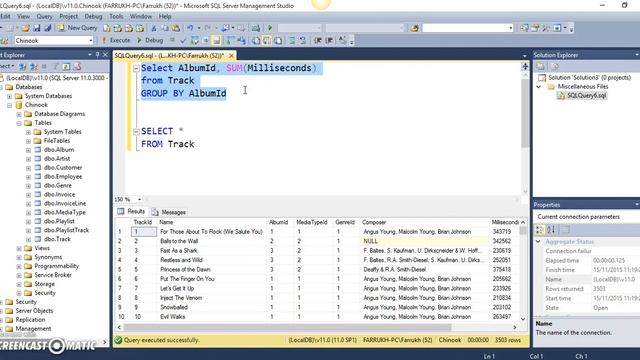Collapse the Tables folder node
640x360 pixels.
coord(19,123)
